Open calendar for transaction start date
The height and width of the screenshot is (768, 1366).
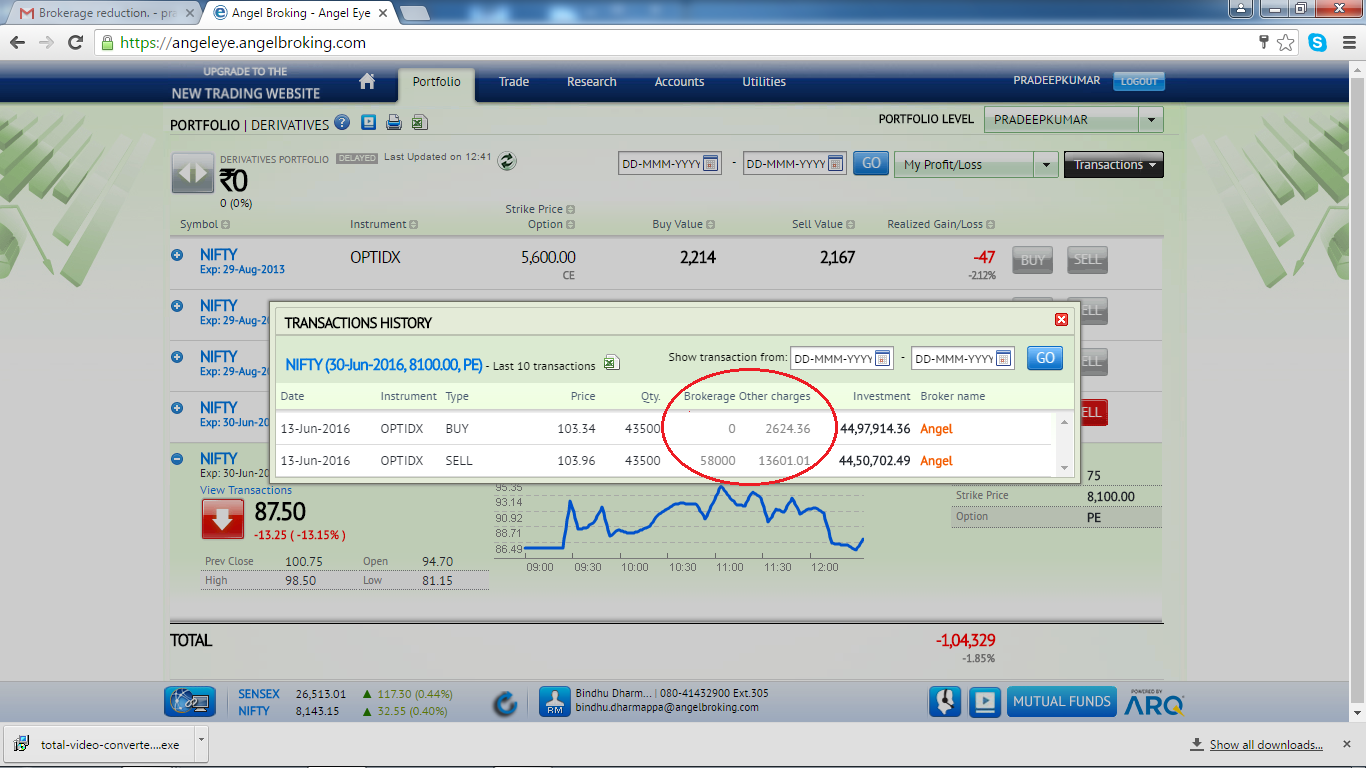pyautogui.click(x=883, y=358)
